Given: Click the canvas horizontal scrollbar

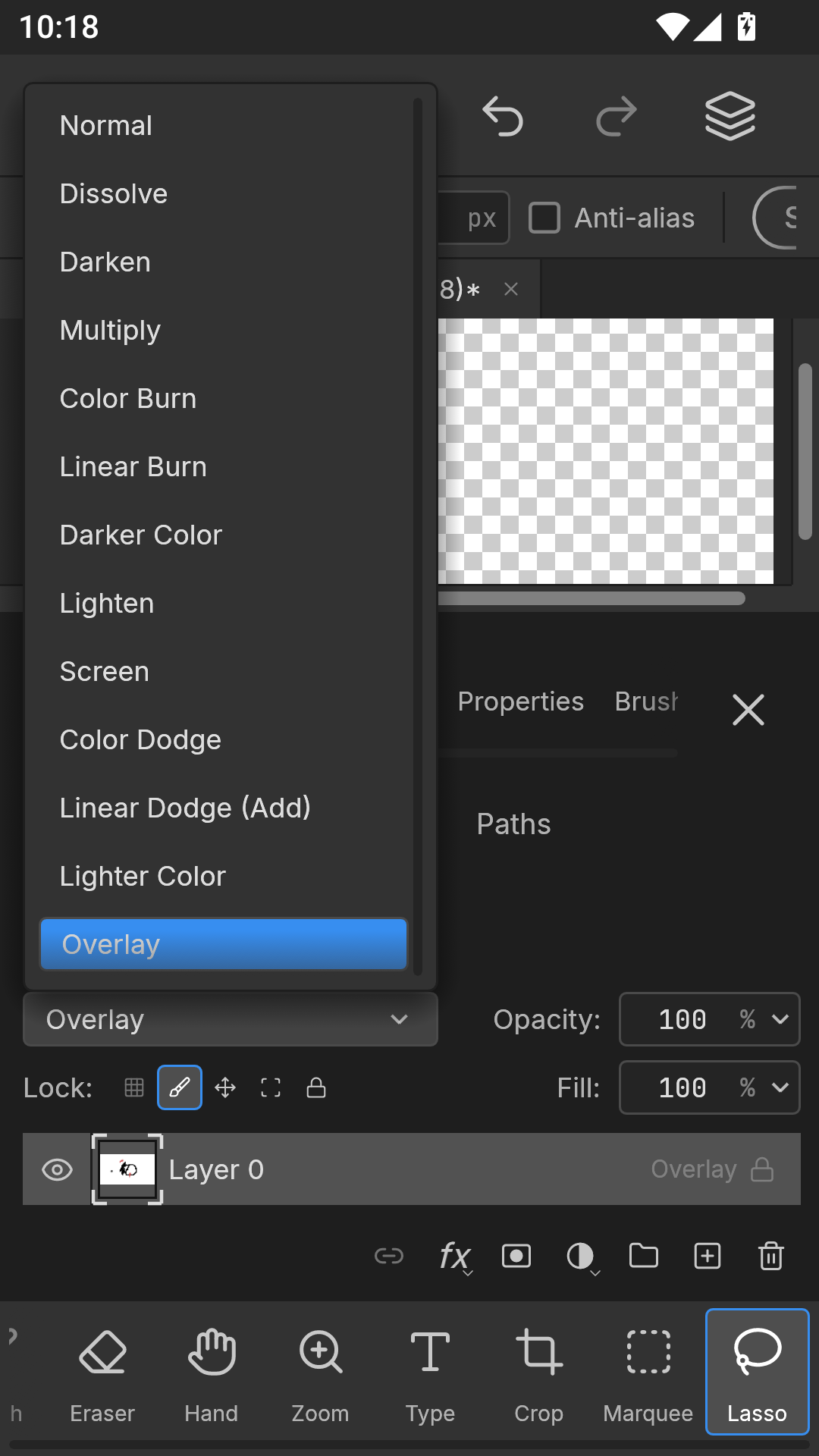Looking at the screenshot, I should pyautogui.click(x=591, y=598).
